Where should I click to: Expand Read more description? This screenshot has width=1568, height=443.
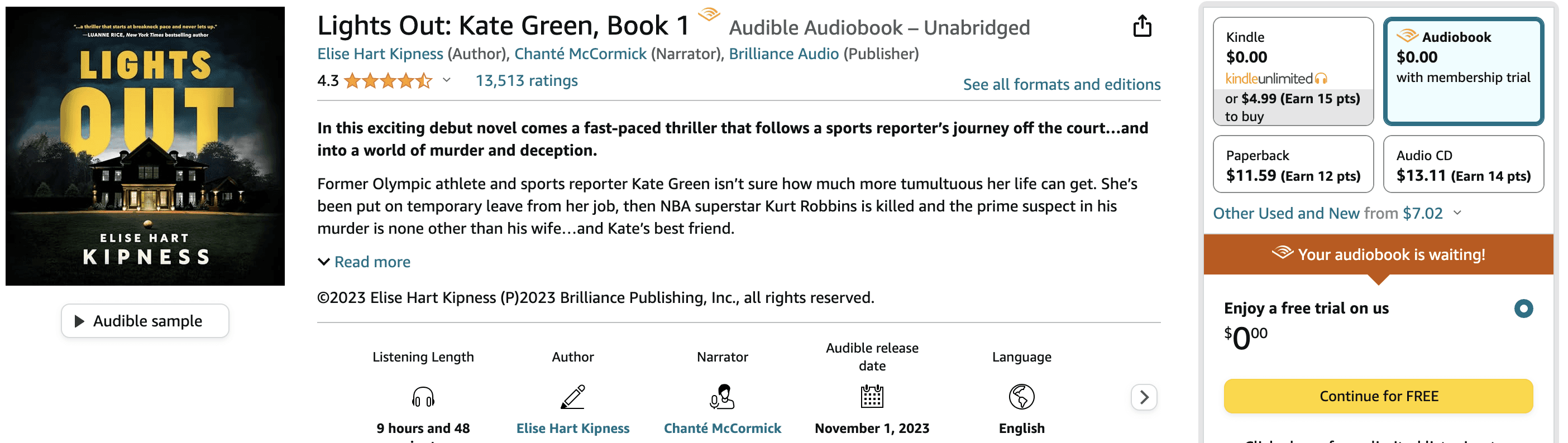pyautogui.click(x=364, y=262)
